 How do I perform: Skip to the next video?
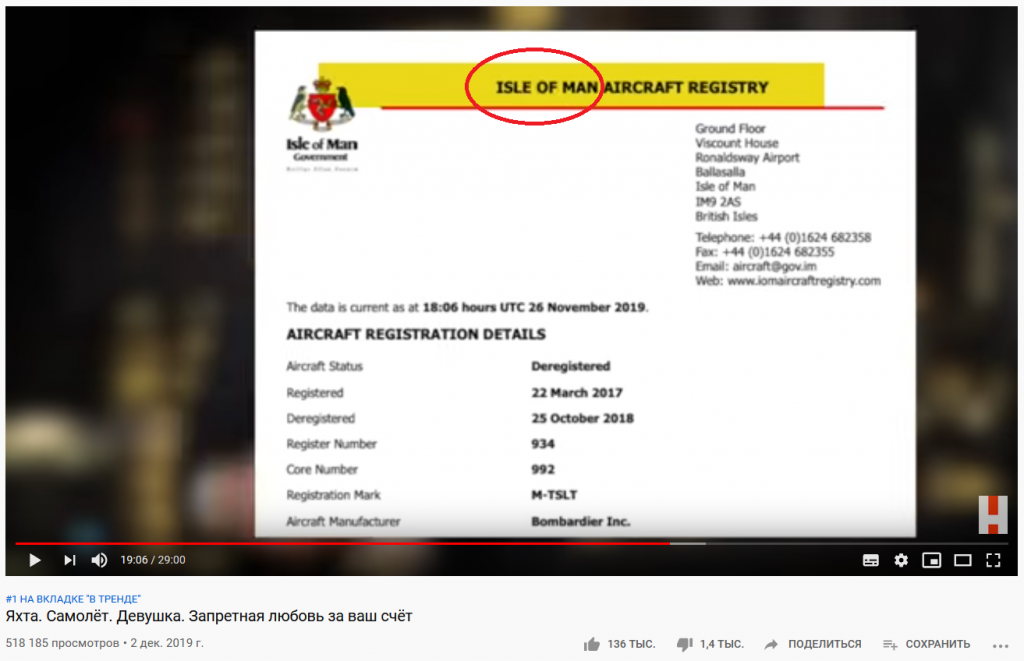tap(69, 560)
